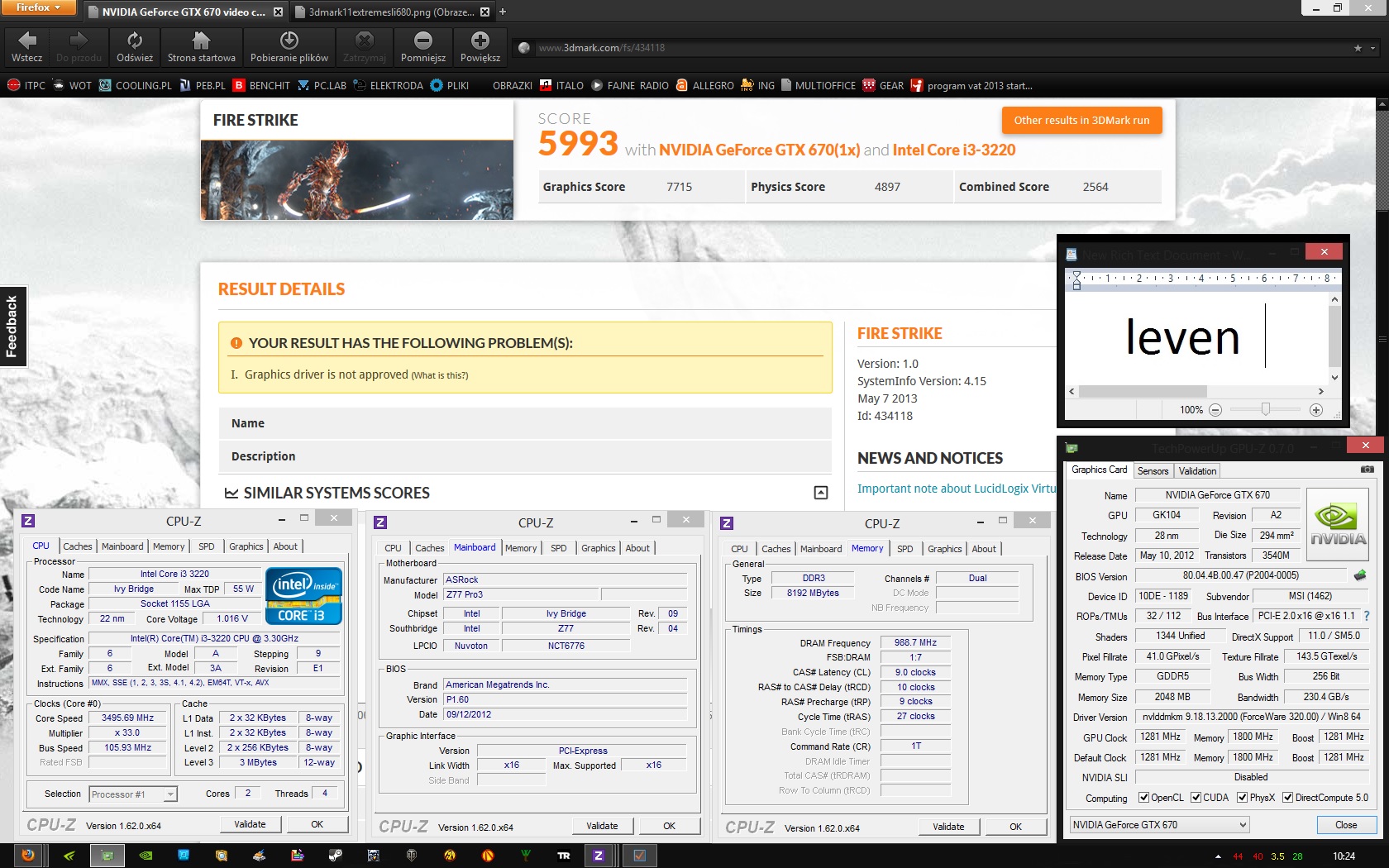Open Steam from the taskbar
Viewport: 1389px width, 868px height.
point(335,856)
